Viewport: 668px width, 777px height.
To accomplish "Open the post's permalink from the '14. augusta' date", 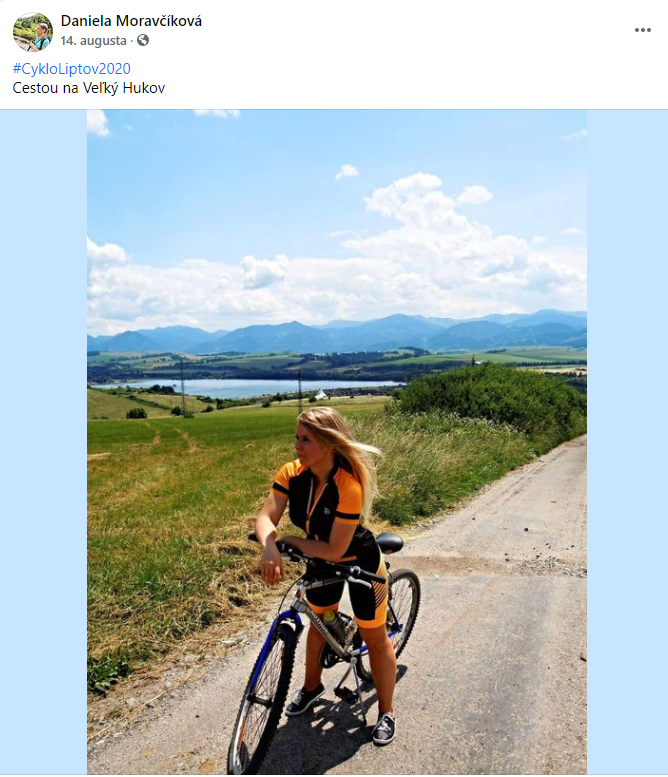I will coord(94,41).
